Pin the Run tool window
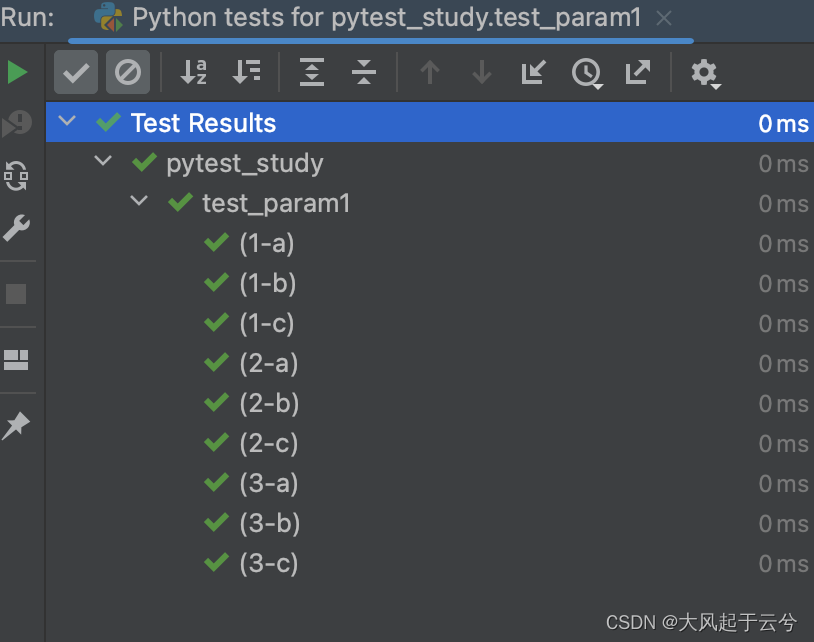The image size is (814, 642). tap(18, 425)
